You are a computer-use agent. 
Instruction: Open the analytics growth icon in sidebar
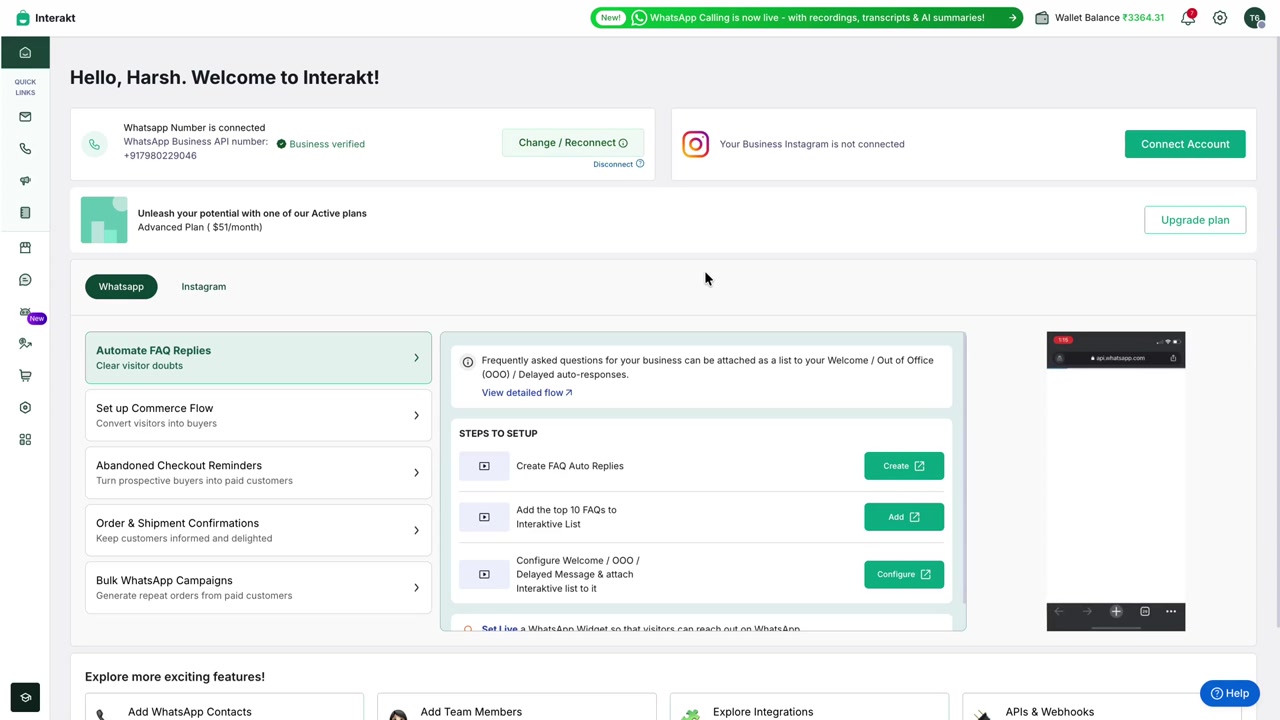25,344
